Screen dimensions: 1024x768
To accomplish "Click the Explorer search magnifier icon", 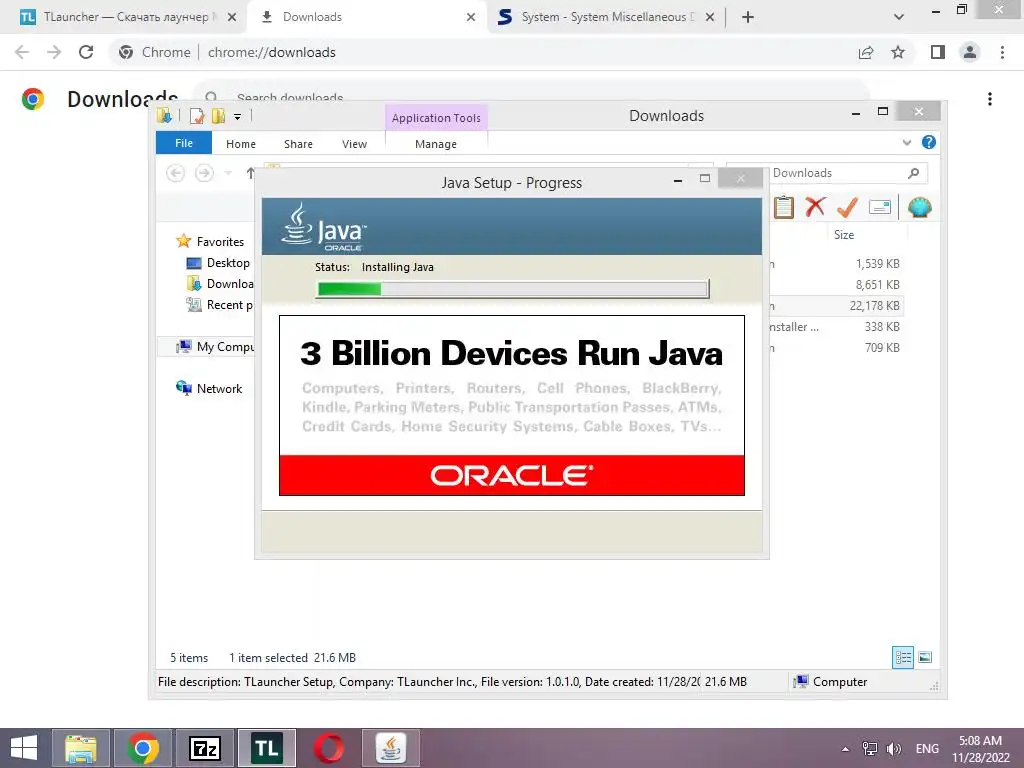I will (x=914, y=173).
